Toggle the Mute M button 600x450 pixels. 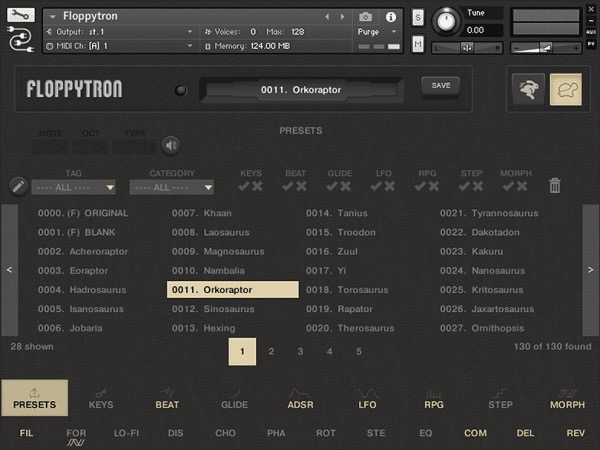418,45
